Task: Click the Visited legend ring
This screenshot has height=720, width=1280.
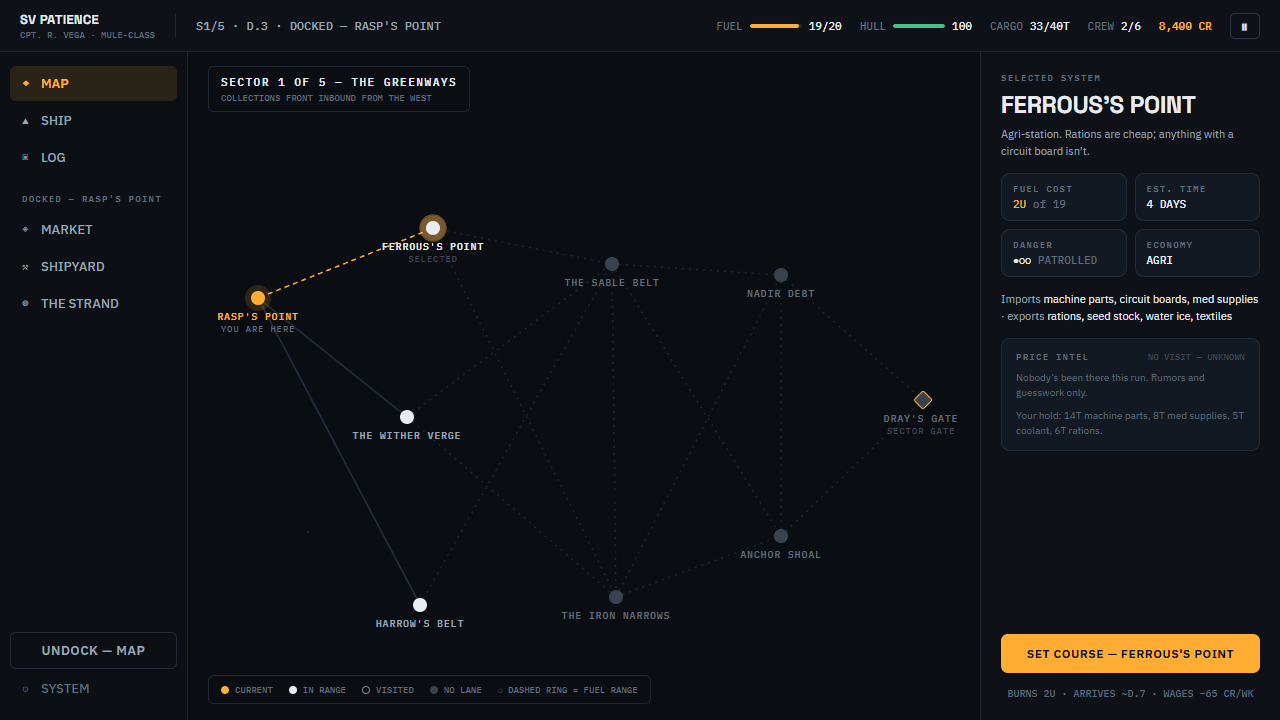Action: tap(366, 690)
